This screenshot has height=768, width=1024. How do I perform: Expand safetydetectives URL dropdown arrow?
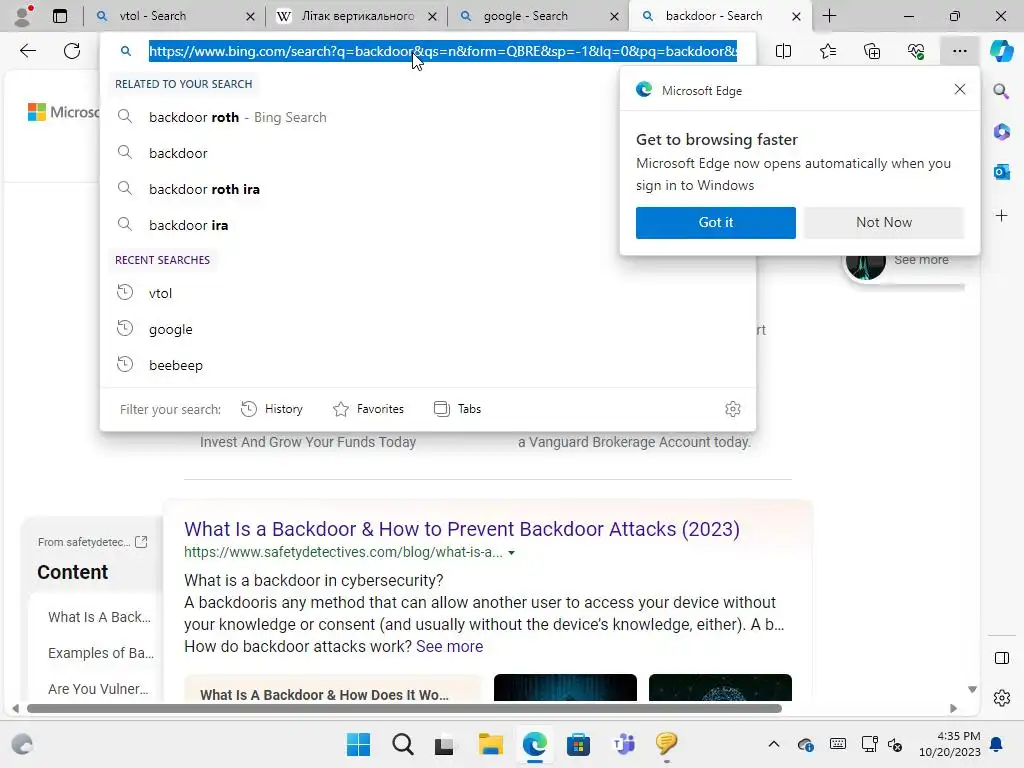click(x=511, y=552)
